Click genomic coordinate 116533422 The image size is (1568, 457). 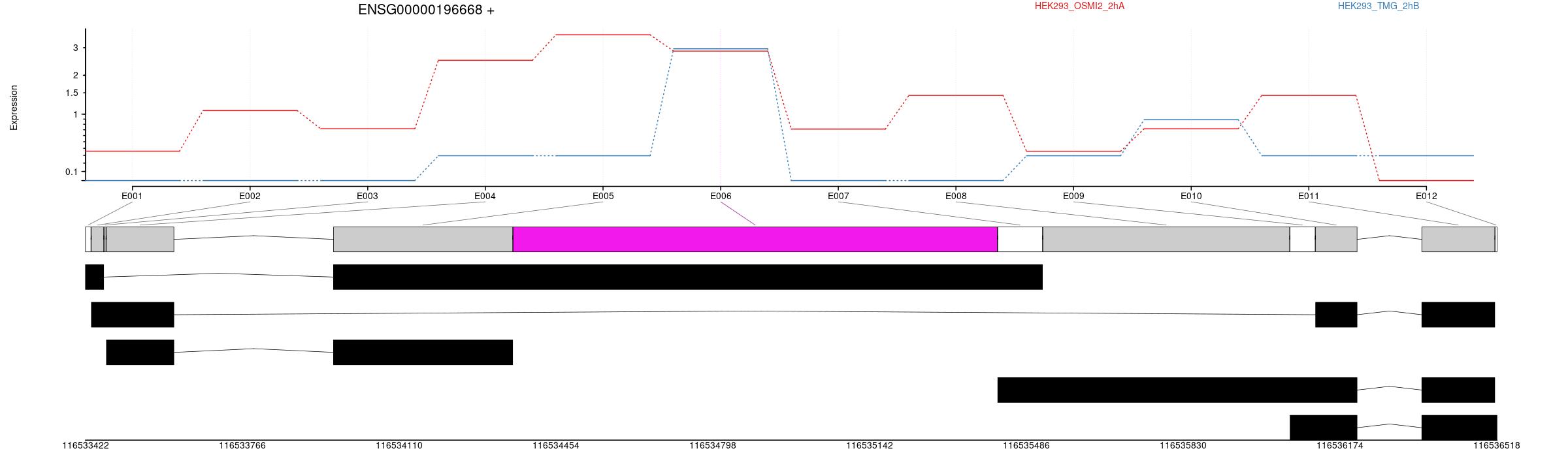click(86, 446)
